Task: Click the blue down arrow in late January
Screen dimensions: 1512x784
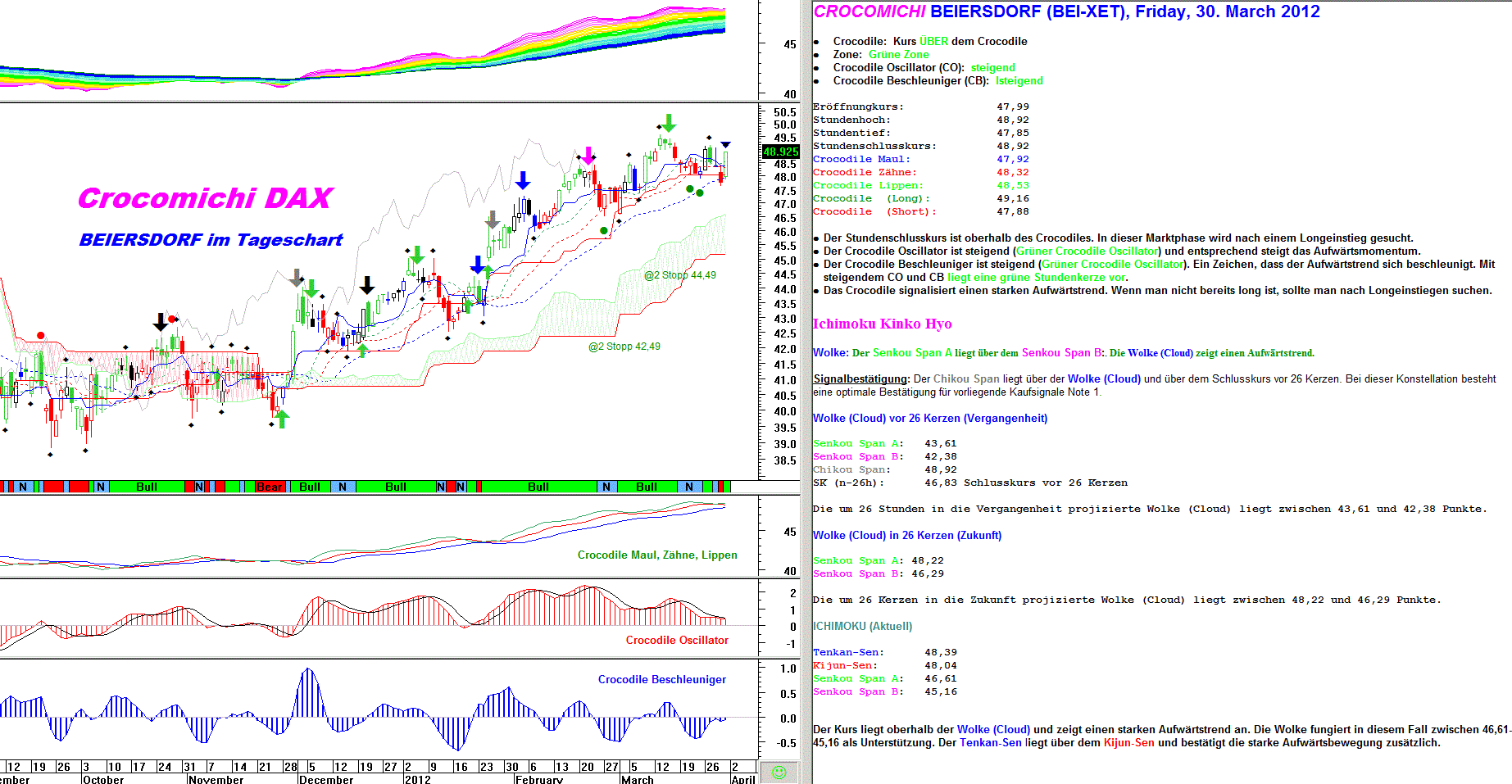Action: point(522,181)
